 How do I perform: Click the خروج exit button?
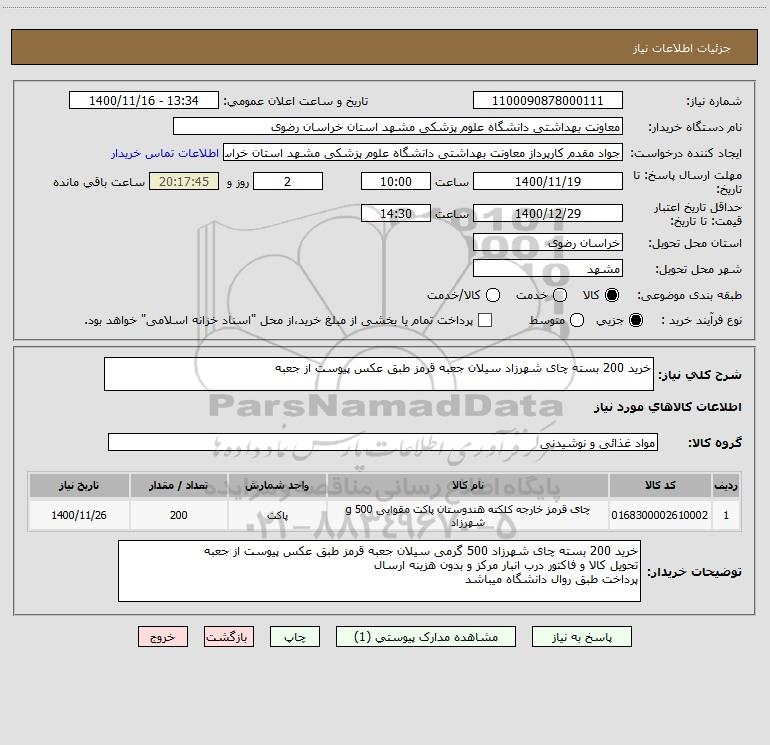pos(163,637)
